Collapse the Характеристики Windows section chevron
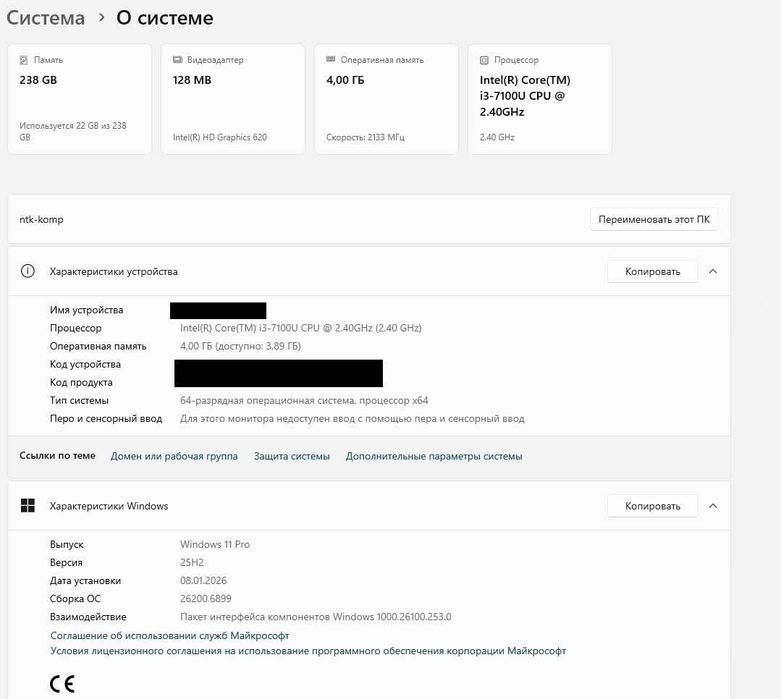 tap(713, 506)
